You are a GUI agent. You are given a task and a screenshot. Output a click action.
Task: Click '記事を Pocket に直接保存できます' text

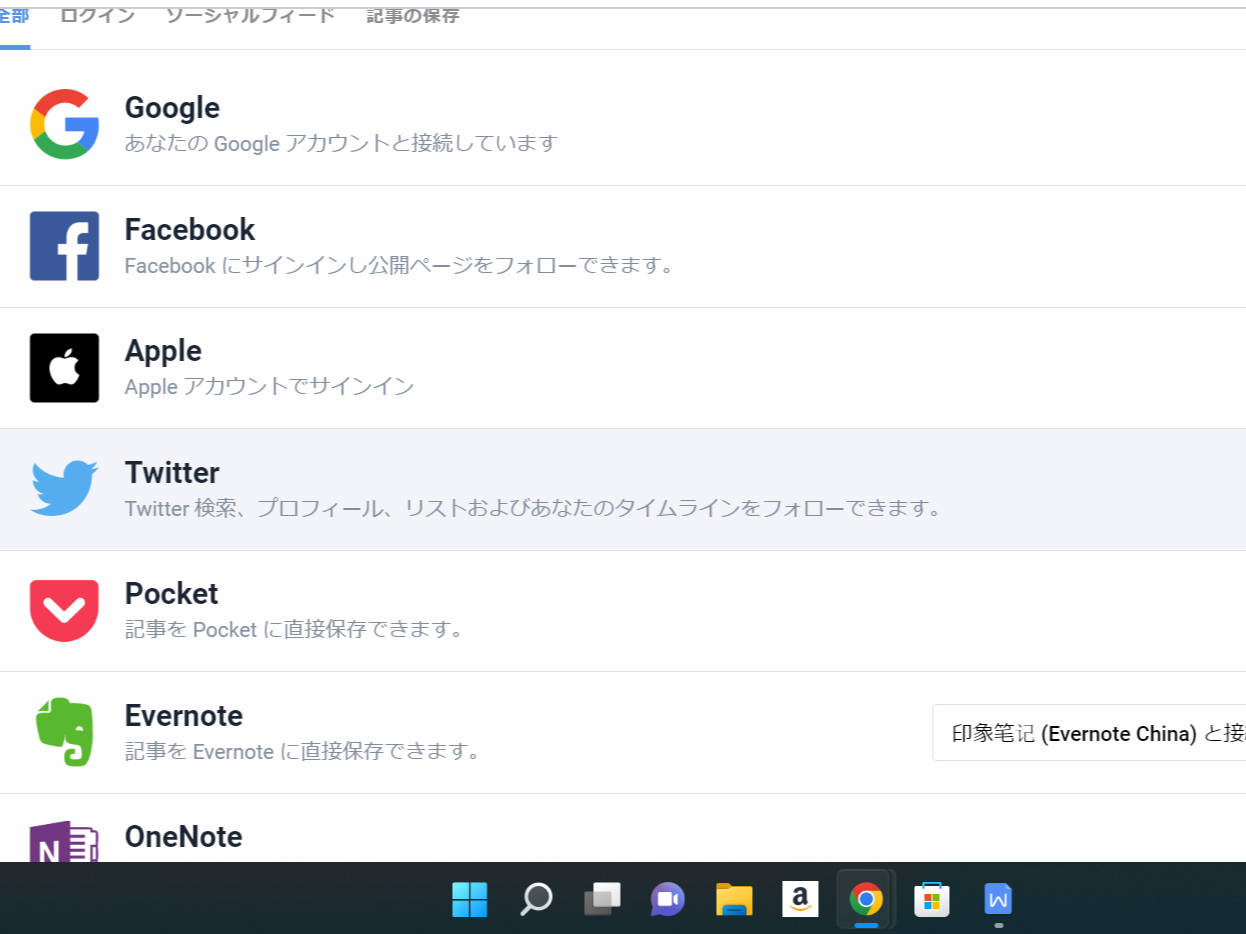[x=295, y=630]
